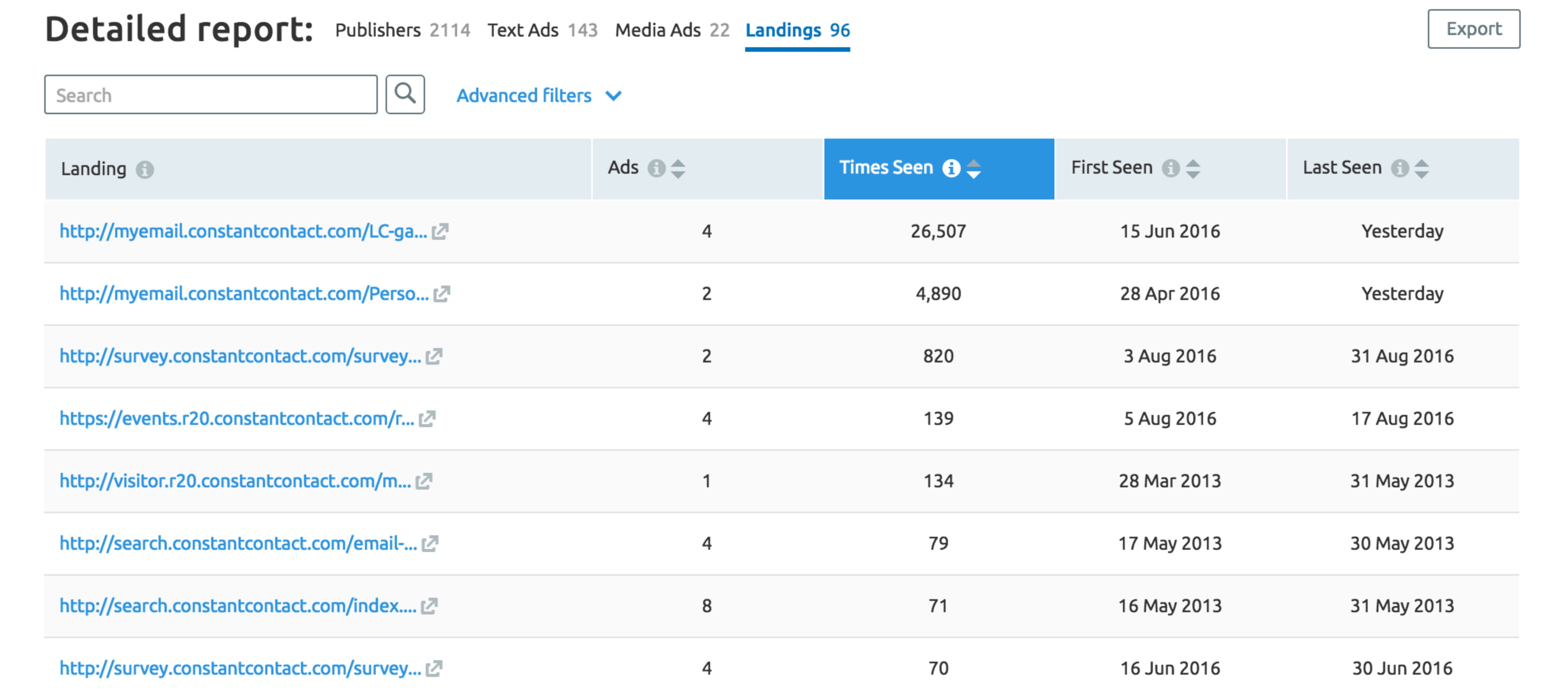Click the 30 May 2013 last seen date

point(1402,543)
